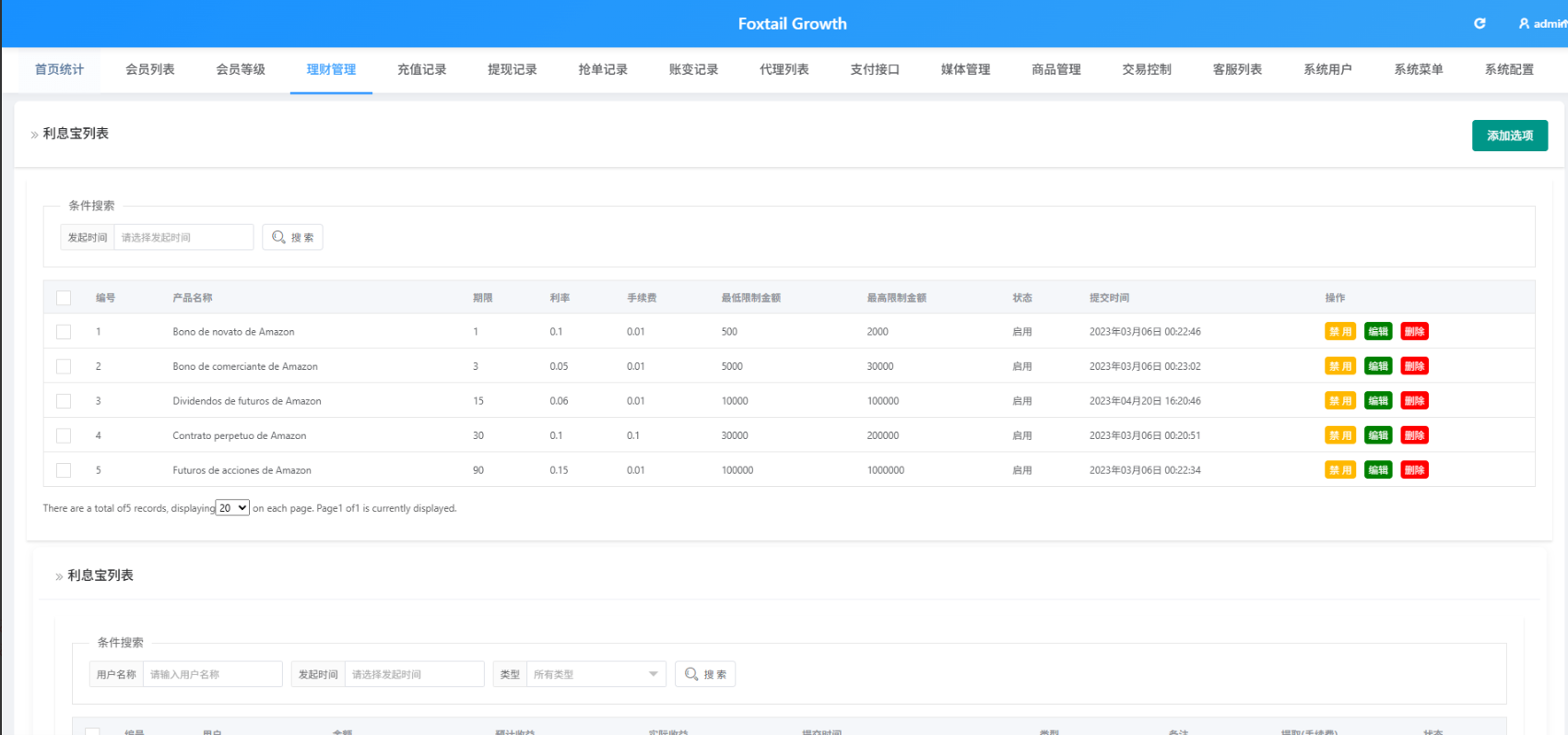Switch to the 提现记录 tab
This screenshot has height=735, width=1568.
coord(513,69)
